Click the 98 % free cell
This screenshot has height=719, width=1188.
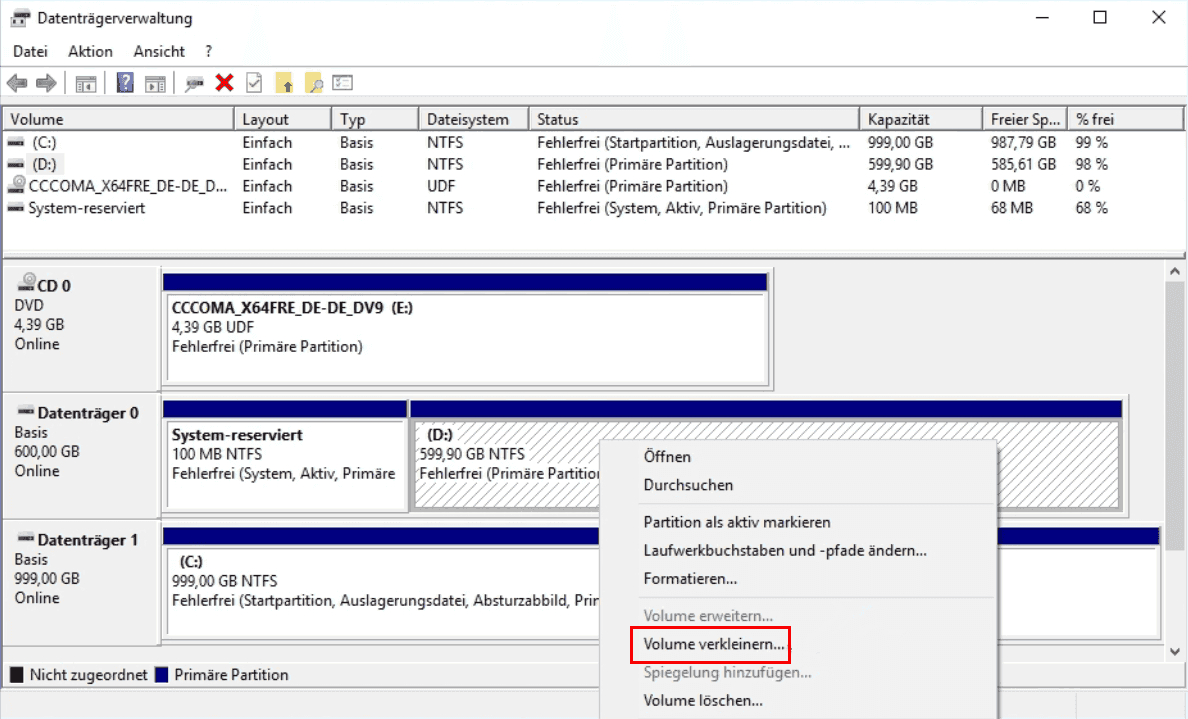tap(1092, 164)
